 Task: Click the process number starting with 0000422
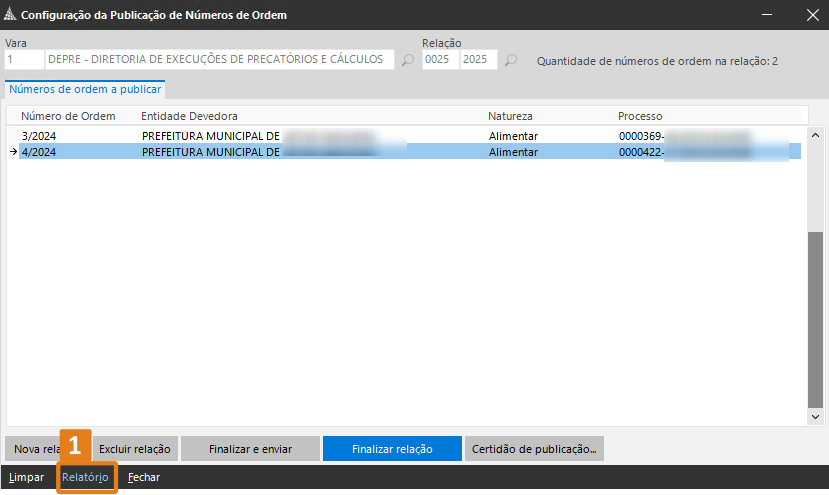(x=685, y=152)
